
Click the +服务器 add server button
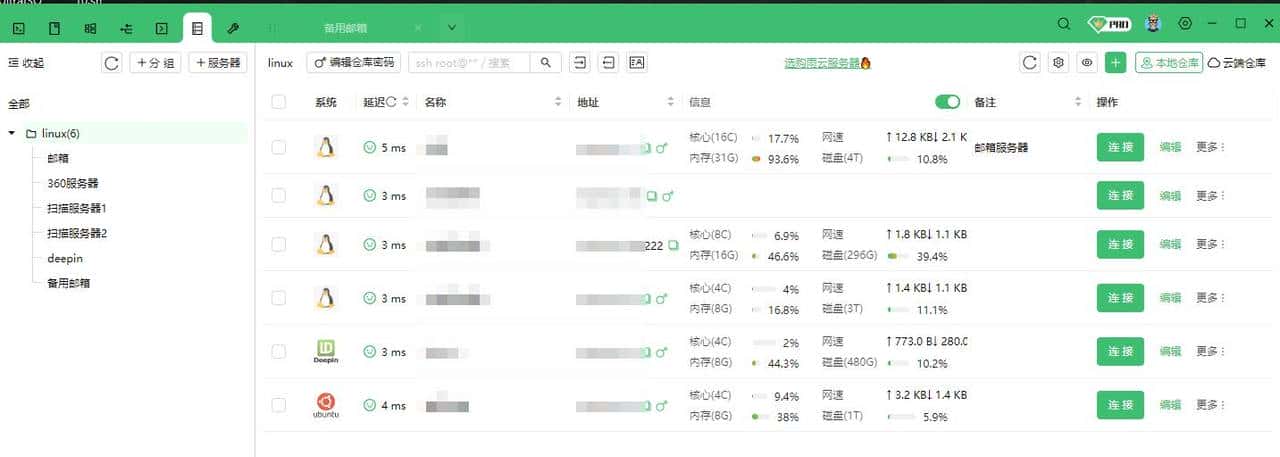[x=218, y=63]
